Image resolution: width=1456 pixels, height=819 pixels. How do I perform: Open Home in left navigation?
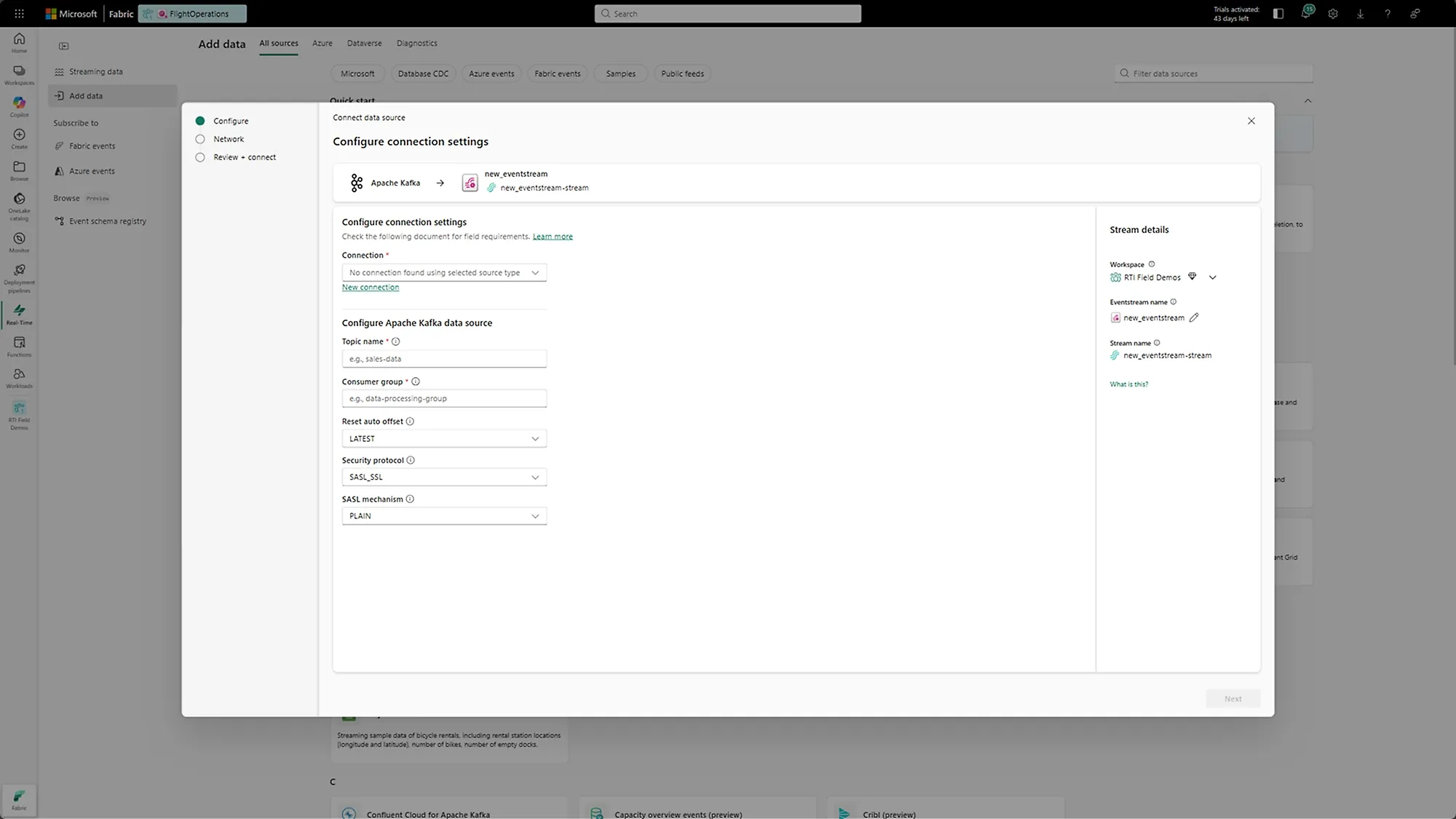point(19,43)
